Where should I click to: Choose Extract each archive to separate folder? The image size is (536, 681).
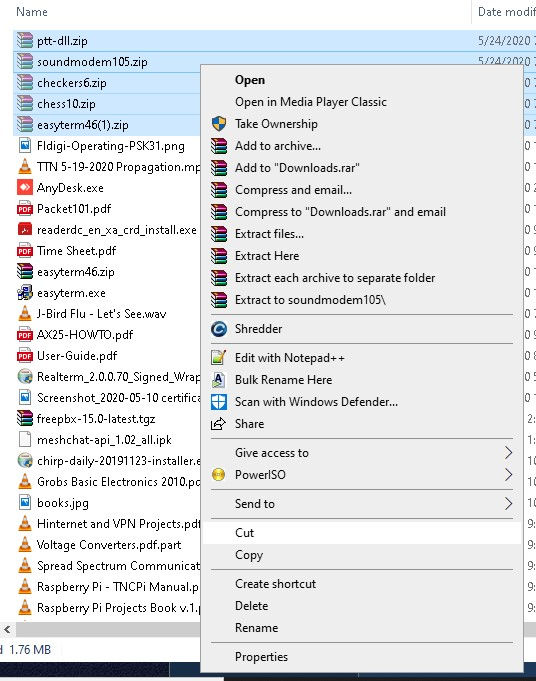click(x=362, y=278)
